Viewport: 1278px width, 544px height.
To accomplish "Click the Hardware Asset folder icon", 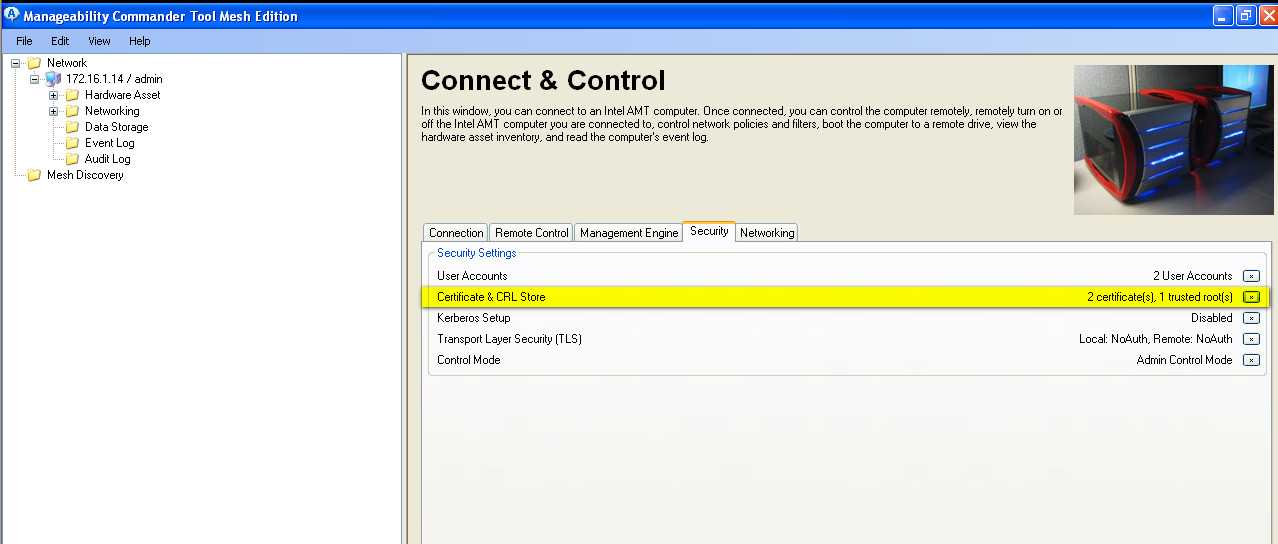I will pyautogui.click(x=72, y=95).
